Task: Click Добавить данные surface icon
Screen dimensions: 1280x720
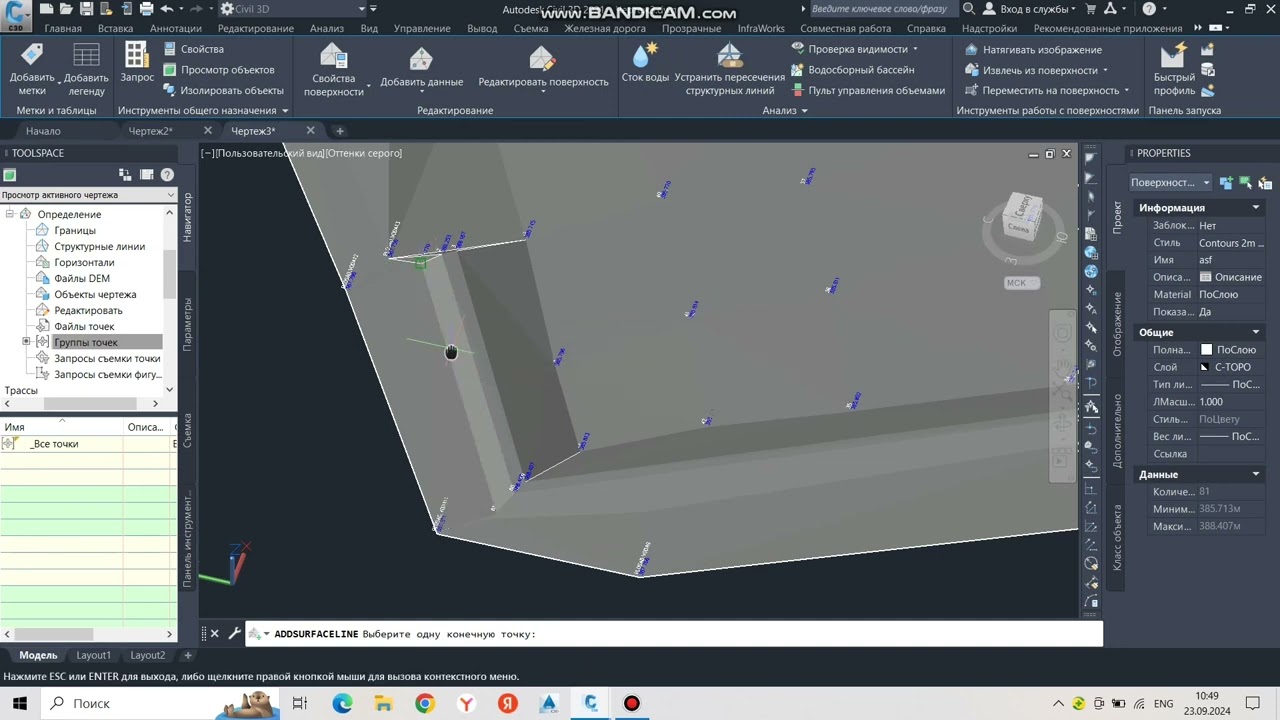Action: (421, 58)
